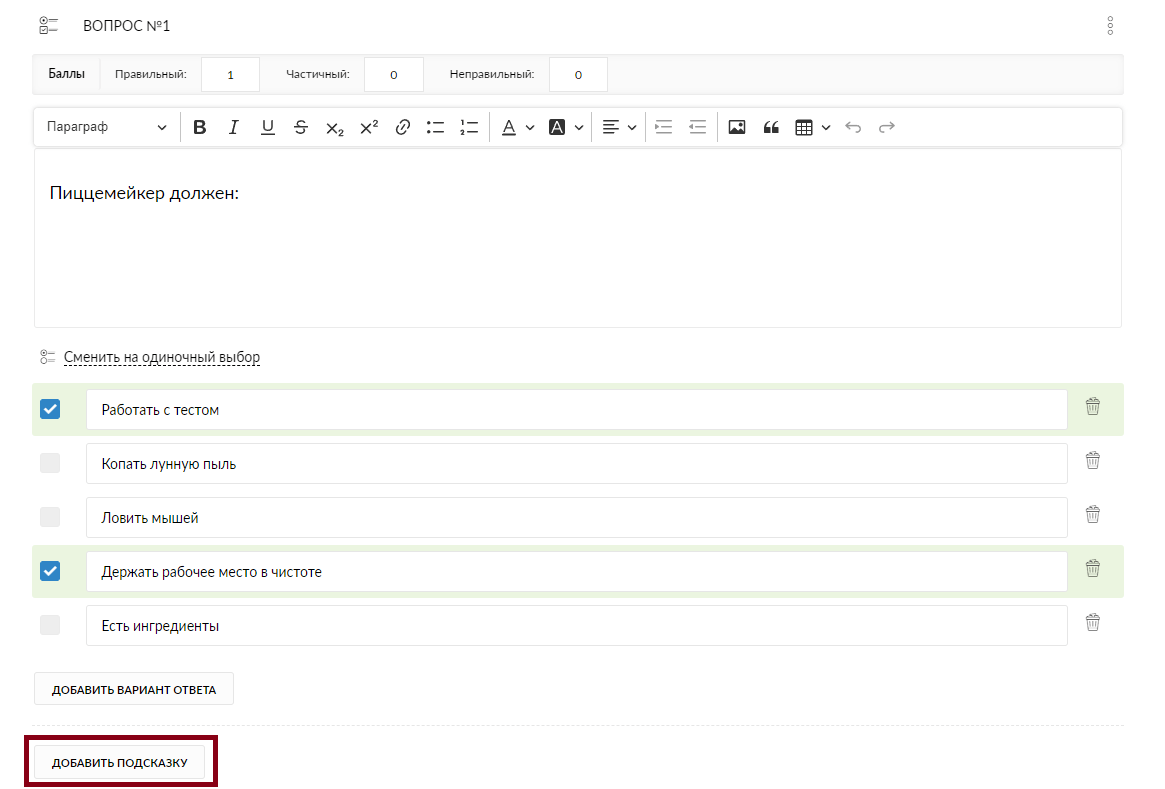The width and height of the screenshot is (1165, 789).
Task: Click 'Сменить на одиночный выбор' link
Action: coord(162,357)
